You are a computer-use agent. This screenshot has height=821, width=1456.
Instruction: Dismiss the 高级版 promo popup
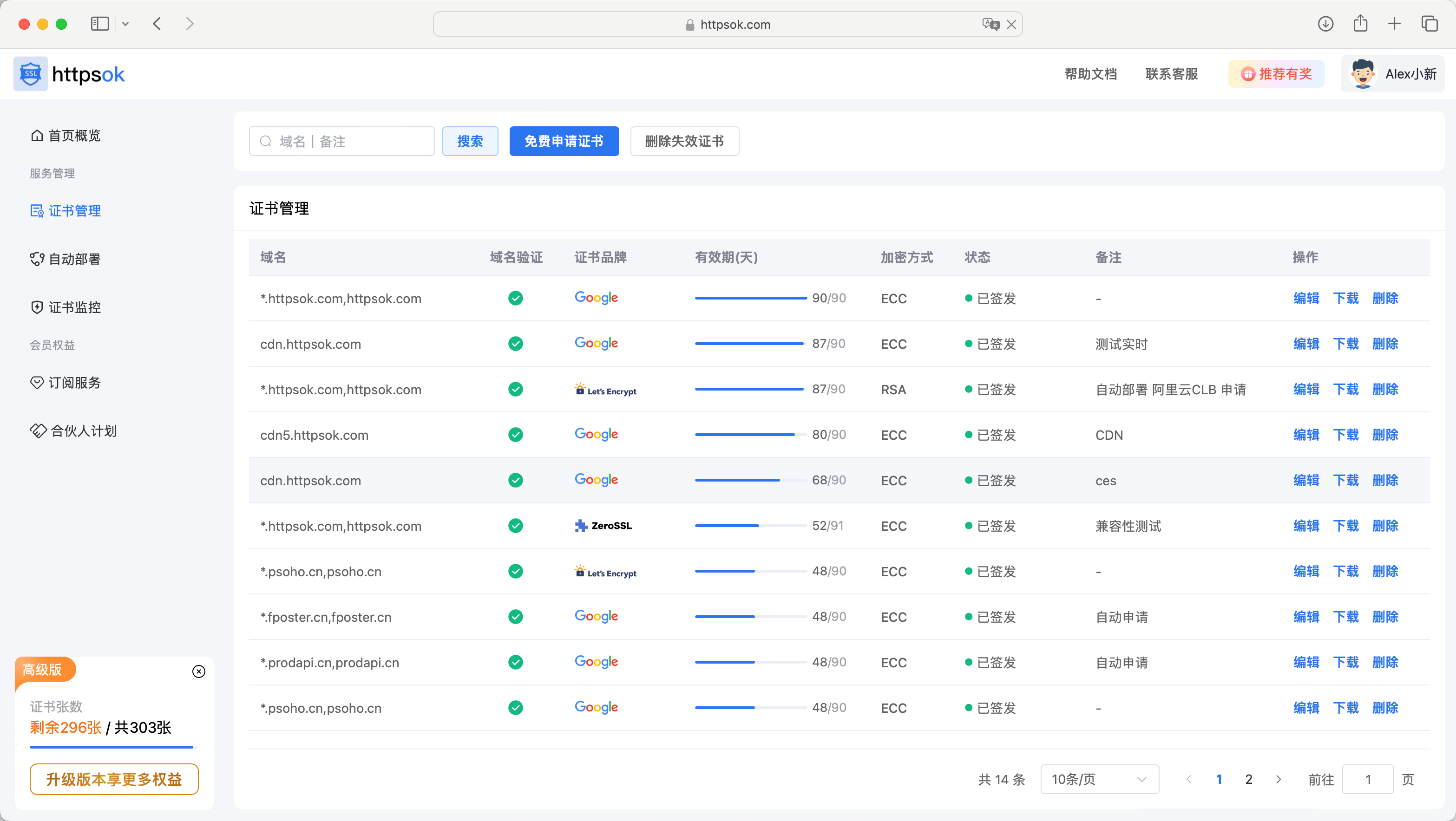click(x=198, y=671)
